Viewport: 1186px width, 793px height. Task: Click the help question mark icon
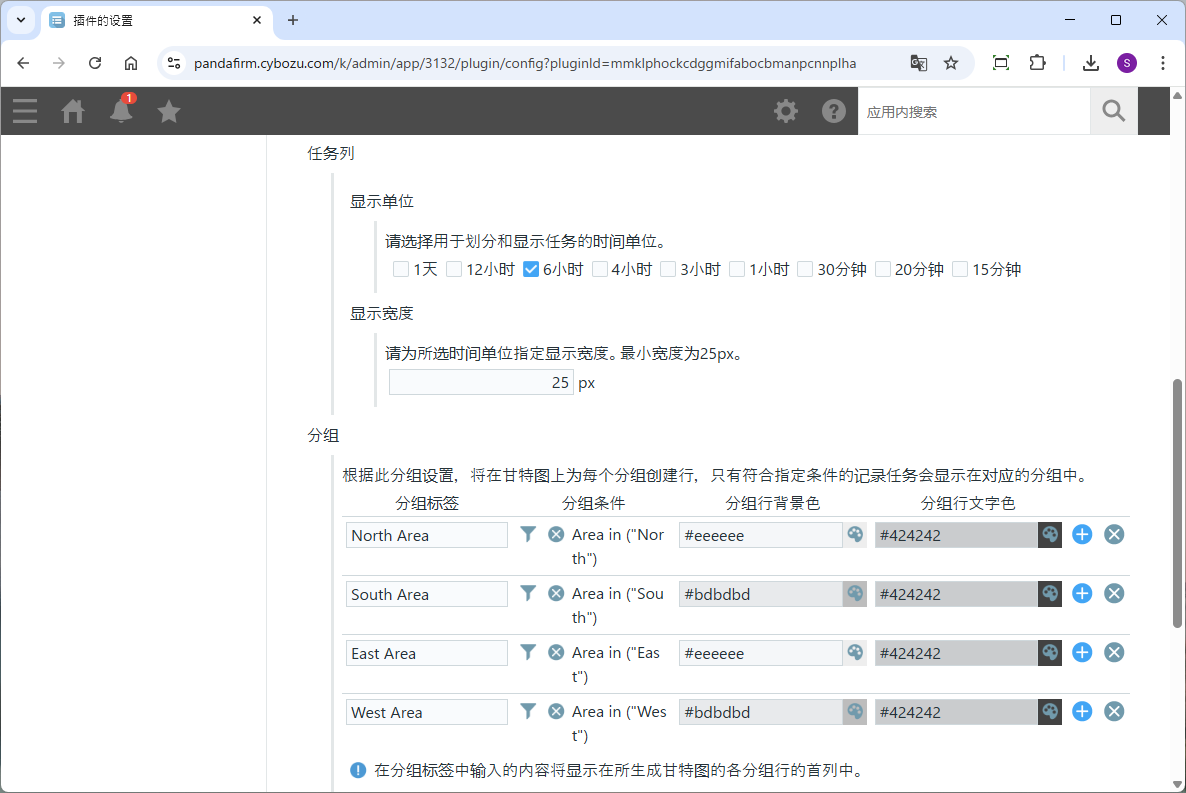pyautogui.click(x=834, y=111)
